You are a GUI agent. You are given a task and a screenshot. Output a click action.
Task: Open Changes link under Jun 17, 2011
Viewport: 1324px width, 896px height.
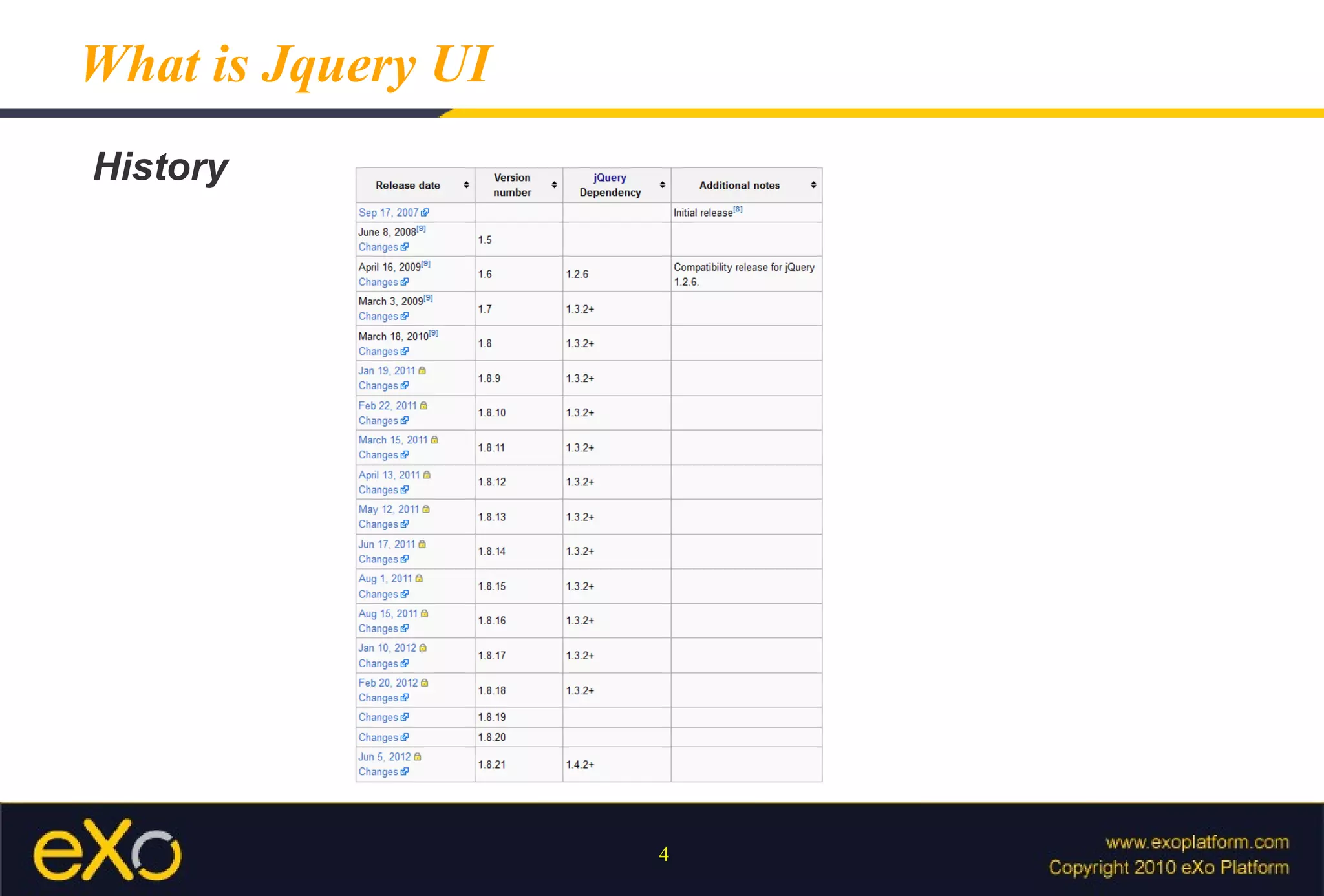(378, 559)
